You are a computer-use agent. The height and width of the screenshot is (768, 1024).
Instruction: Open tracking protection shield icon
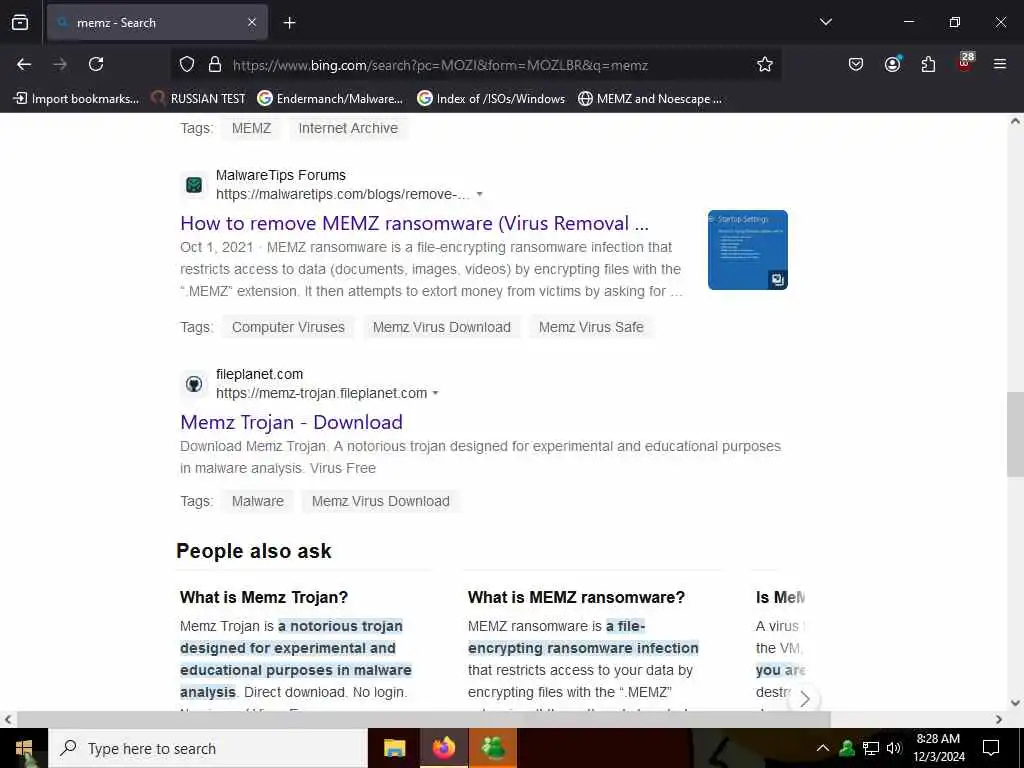pos(187,65)
